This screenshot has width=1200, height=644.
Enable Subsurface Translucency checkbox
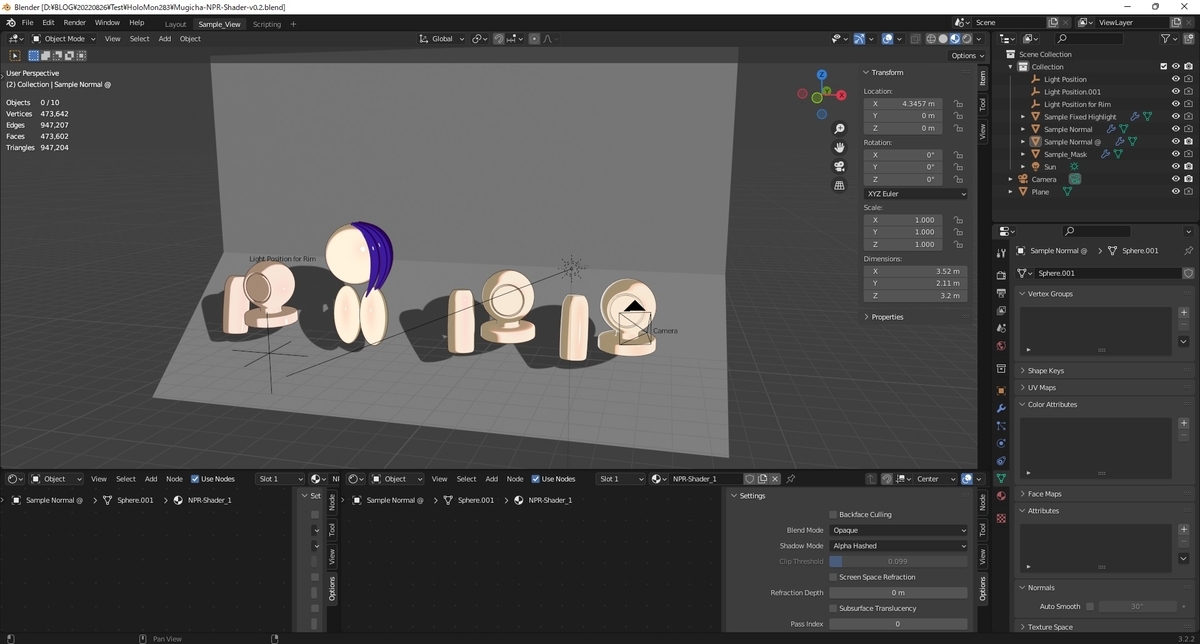click(x=834, y=608)
